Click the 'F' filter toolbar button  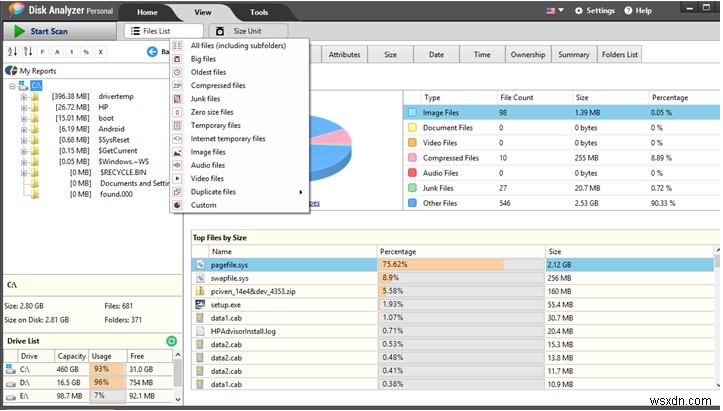point(42,52)
